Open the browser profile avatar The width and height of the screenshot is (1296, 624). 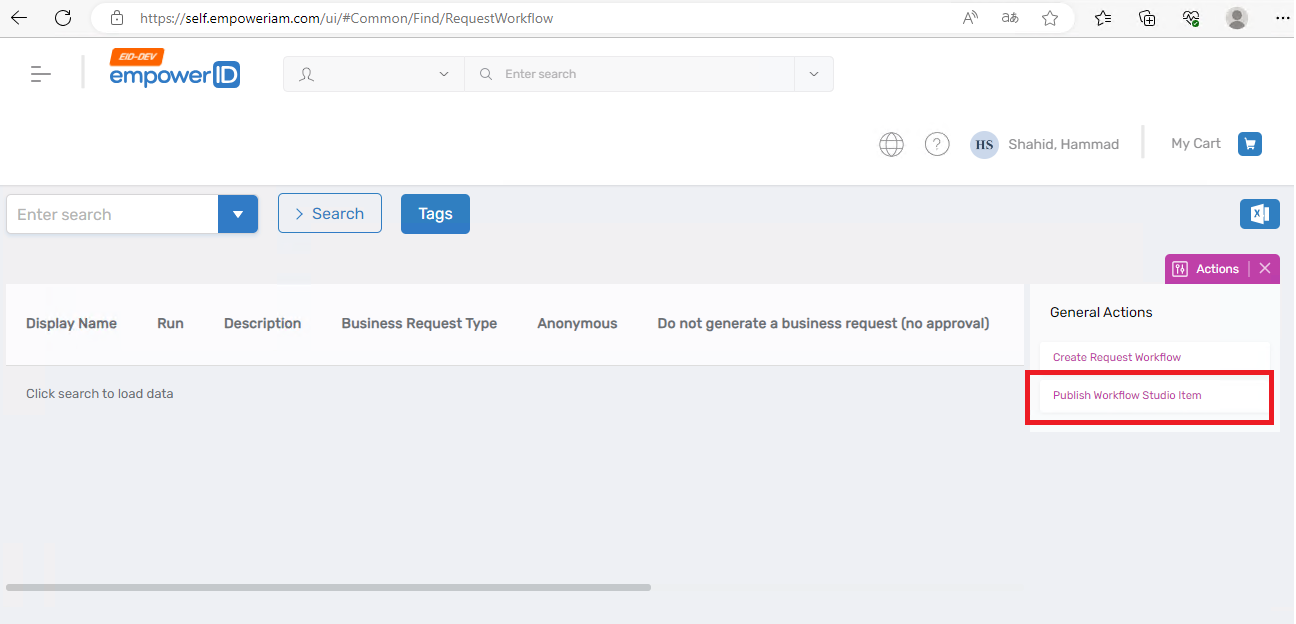pos(1237,18)
